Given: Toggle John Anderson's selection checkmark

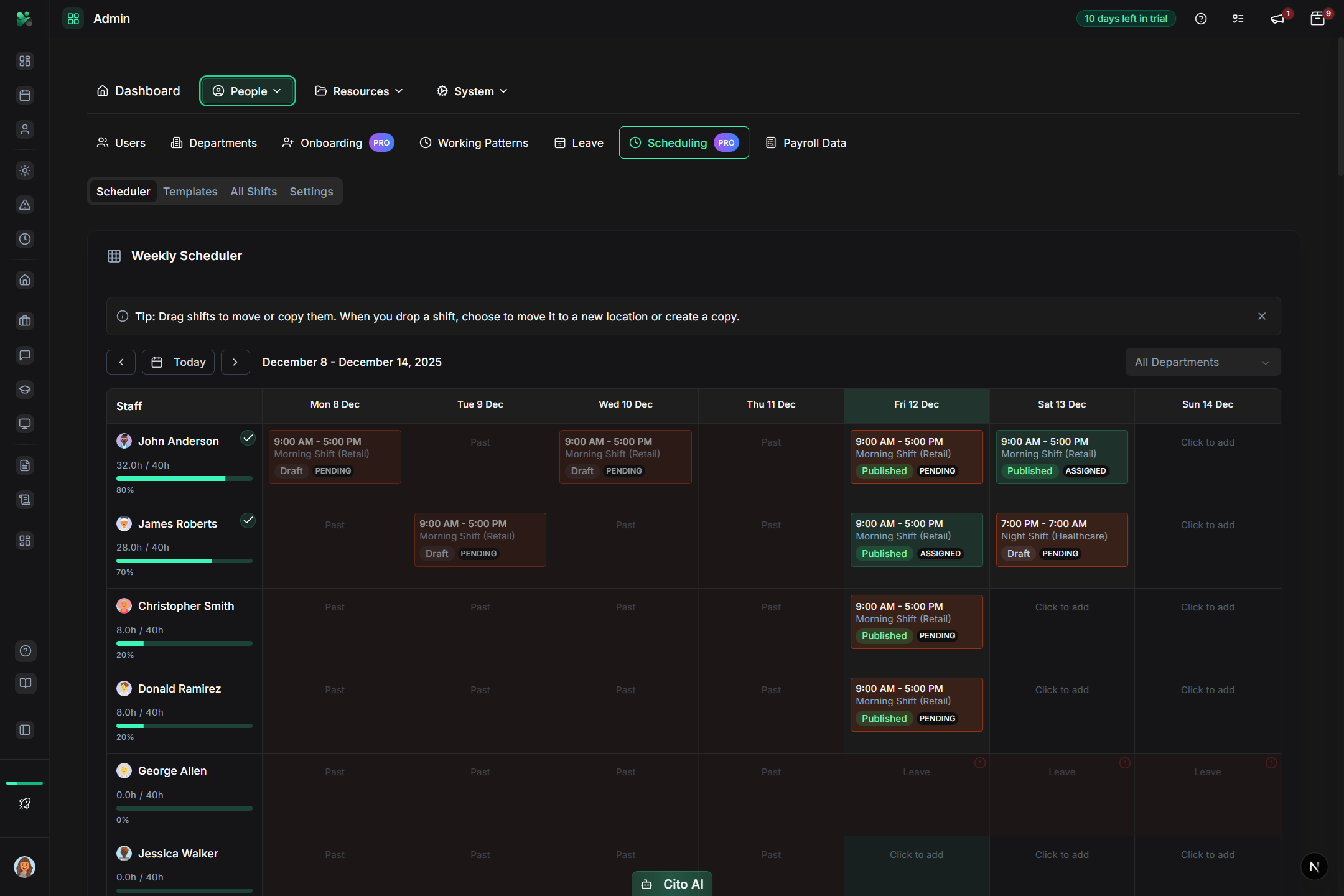Looking at the screenshot, I should pos(248,437).
